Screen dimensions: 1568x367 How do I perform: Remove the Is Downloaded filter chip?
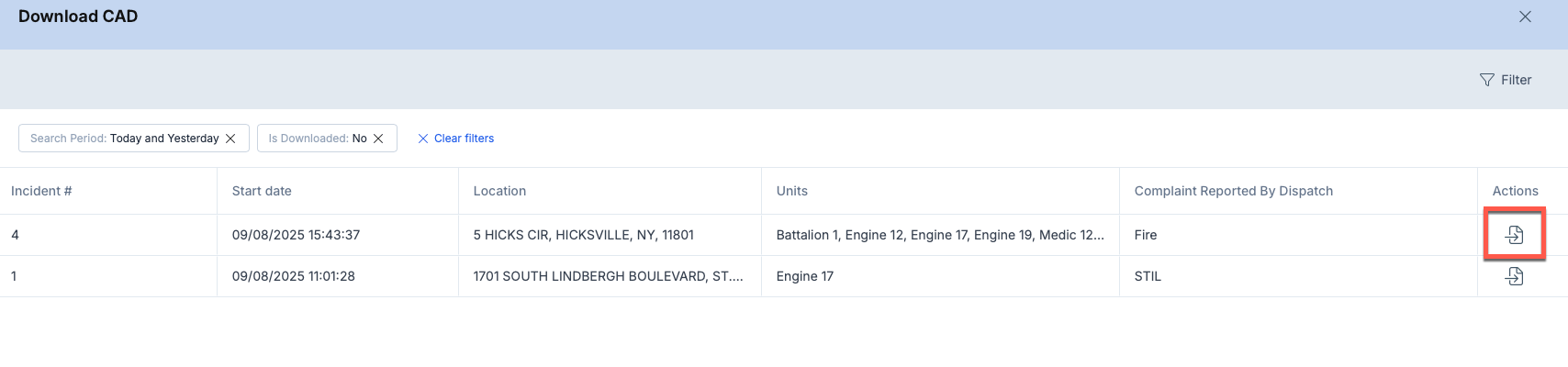click(378, 139)
